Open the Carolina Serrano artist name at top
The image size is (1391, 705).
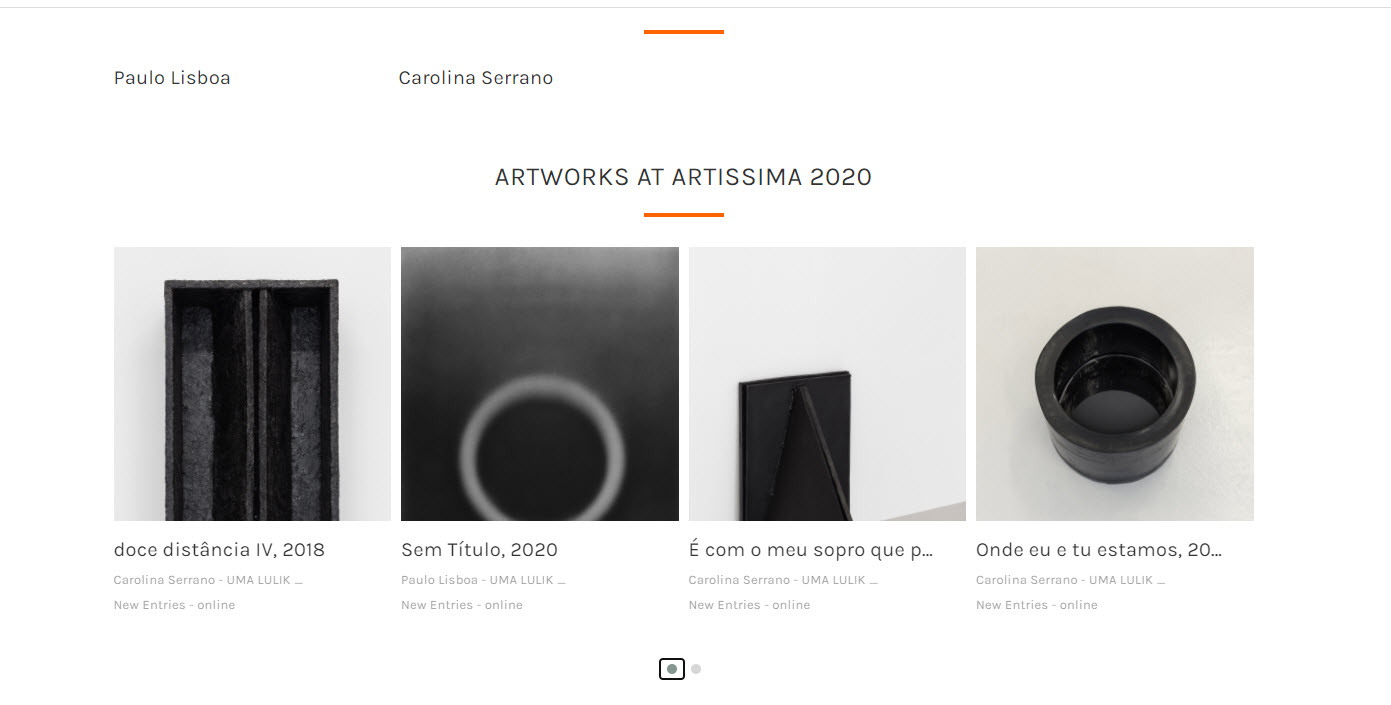click(x=475, y=78)
